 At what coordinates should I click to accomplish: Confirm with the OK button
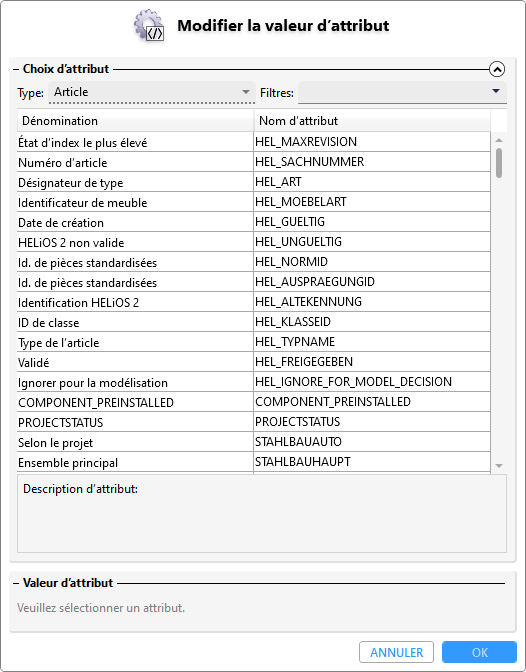point(479,652)
